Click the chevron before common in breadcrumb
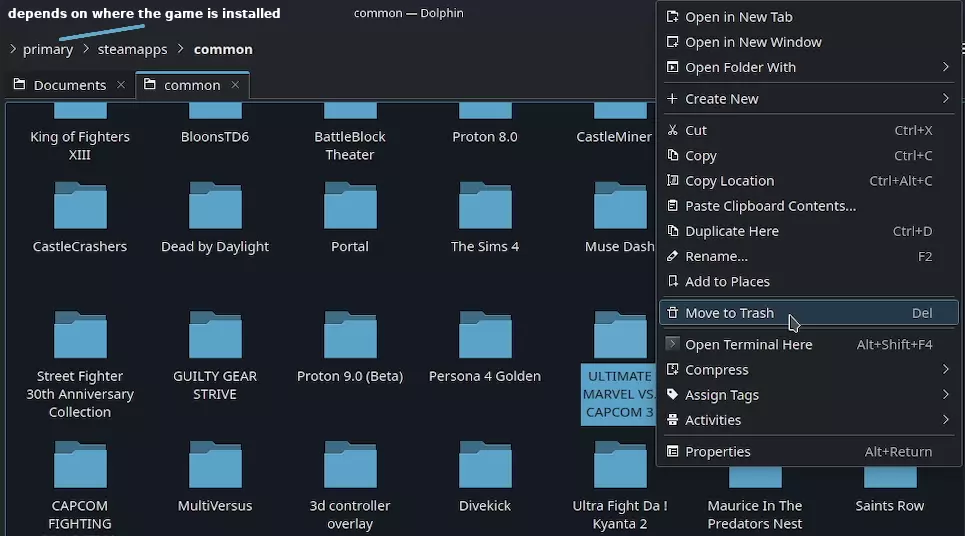The width and height of the screenshot is (965, 536). 180,49
